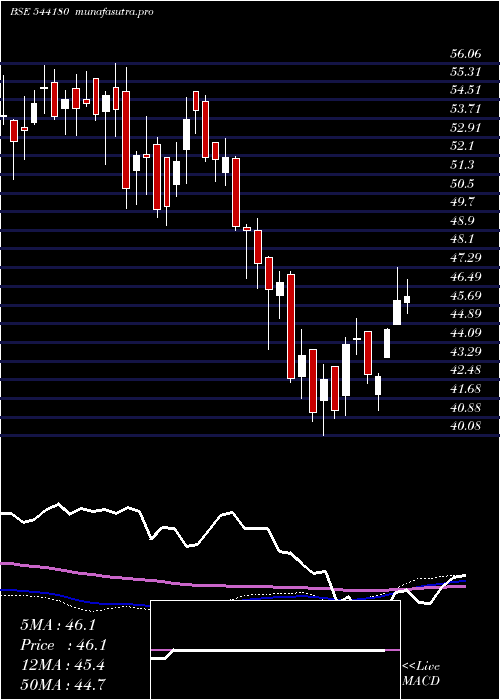Select the 48.1 price label
Viewport: 500px width, 700px height.
462,239
